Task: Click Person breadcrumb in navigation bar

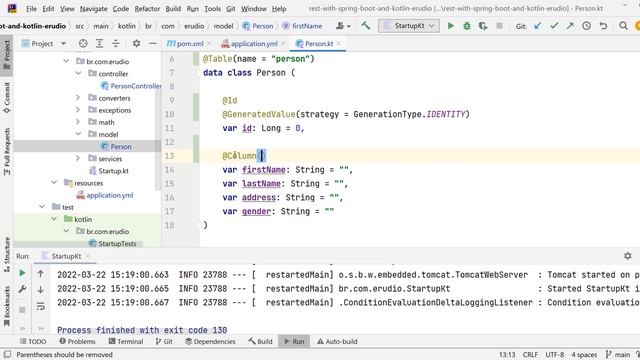Action: [258, 26]
